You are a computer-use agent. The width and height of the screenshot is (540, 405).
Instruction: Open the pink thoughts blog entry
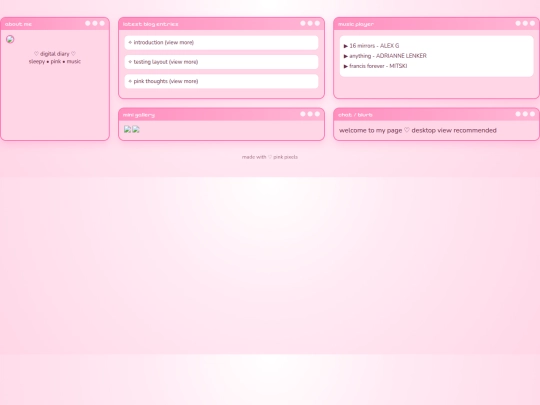221,81
